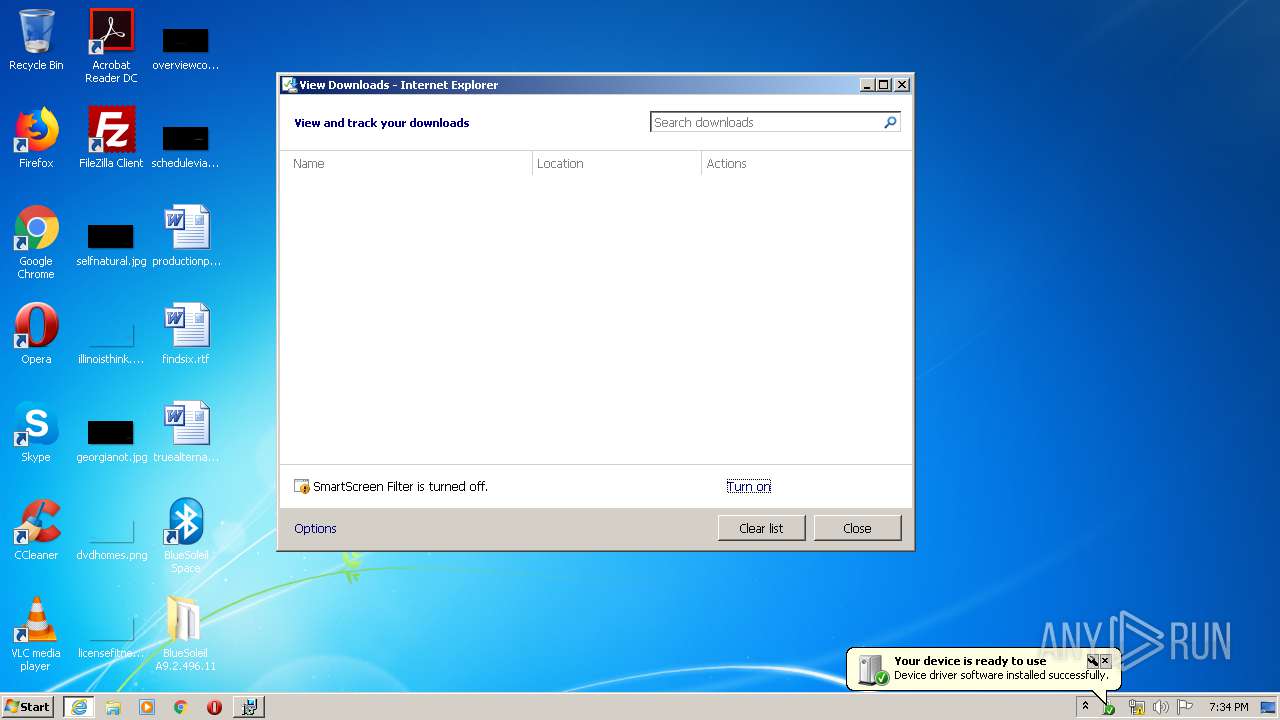This screenshot has height=720, width=1280.
Task: Sort downloads by Name column
Action: tap(406, 163)
